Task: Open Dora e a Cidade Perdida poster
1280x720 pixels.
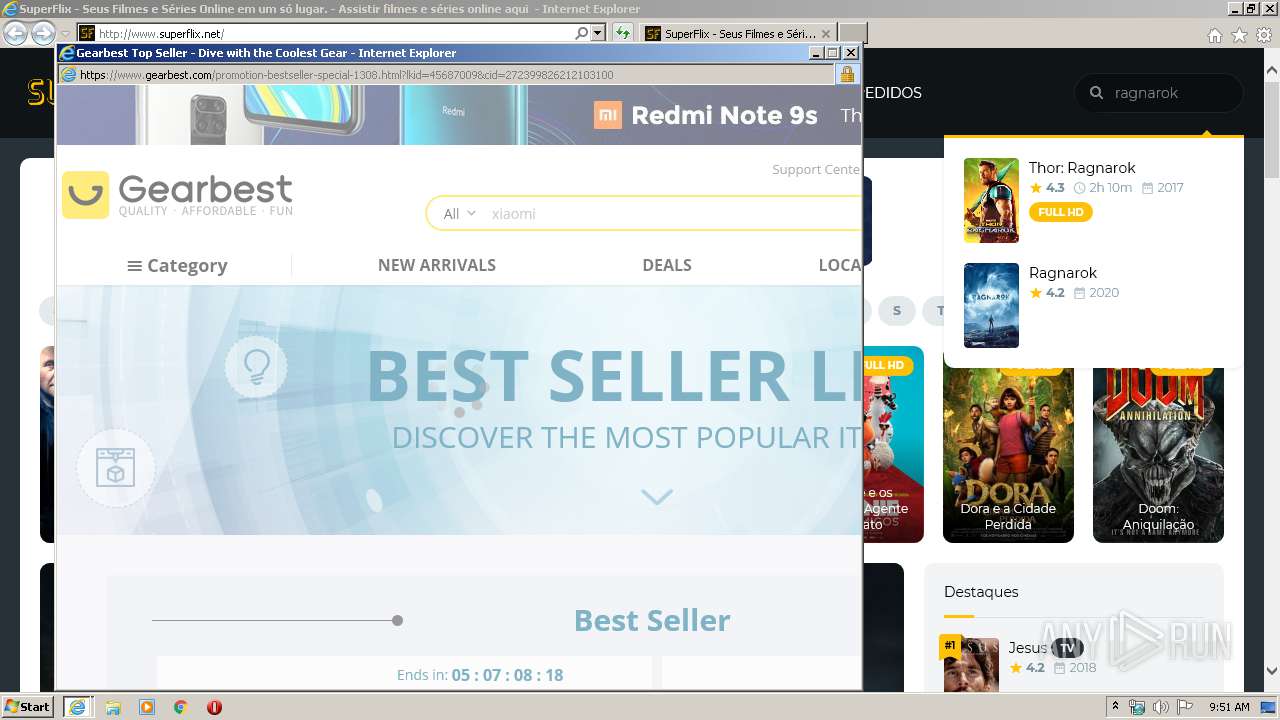Action: tap(1008, 444)
